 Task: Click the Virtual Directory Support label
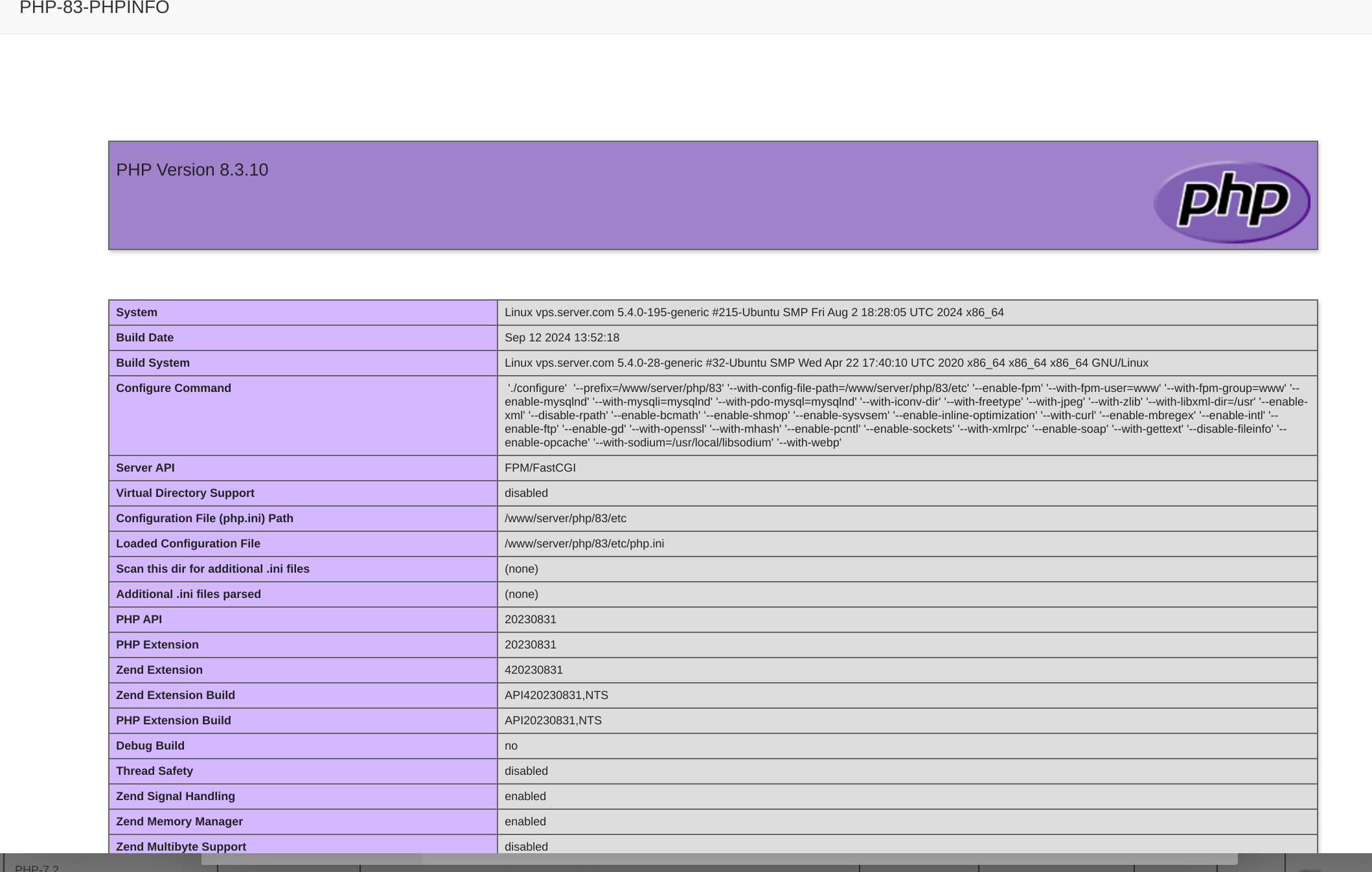point(185,493)
